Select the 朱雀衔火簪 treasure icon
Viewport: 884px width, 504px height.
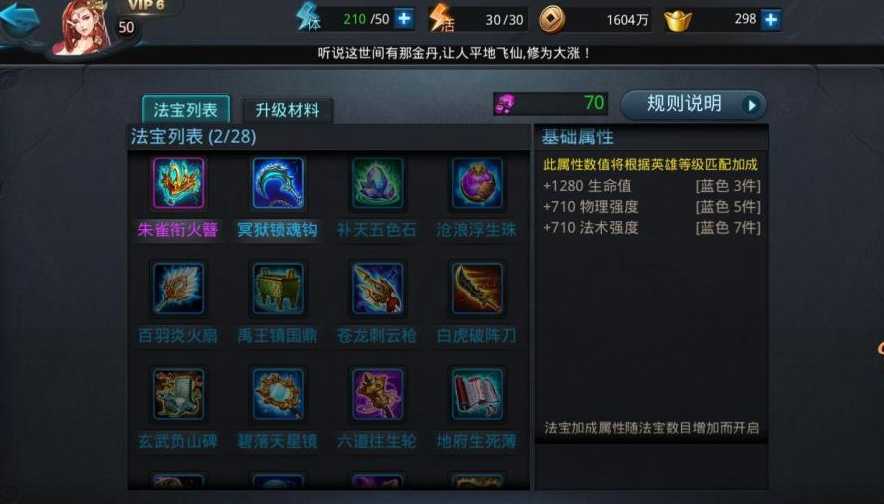[179, 183]
